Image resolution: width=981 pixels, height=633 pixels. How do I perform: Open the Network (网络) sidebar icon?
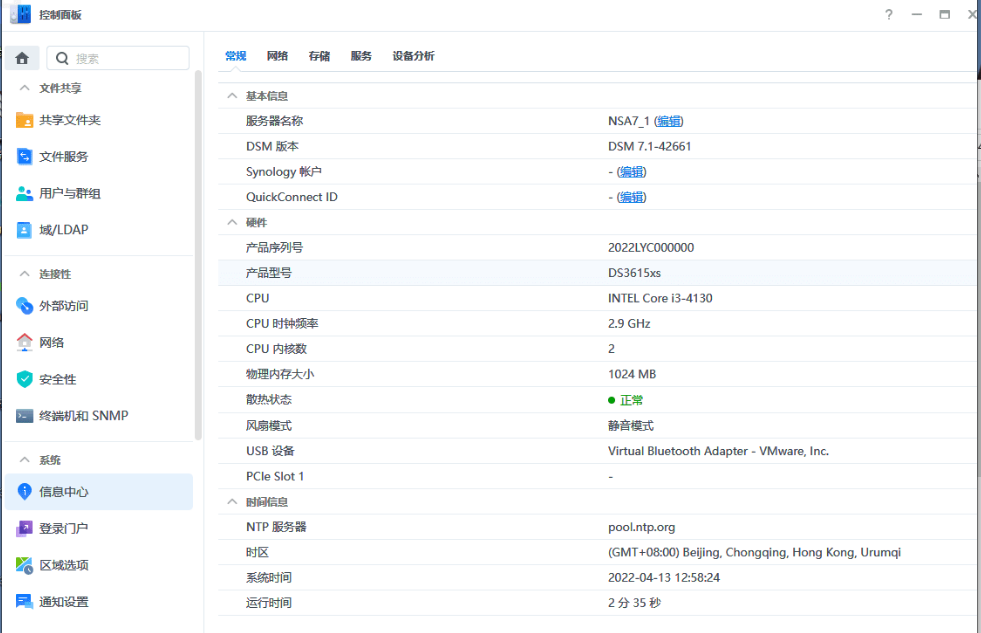[x=24, y=342]
